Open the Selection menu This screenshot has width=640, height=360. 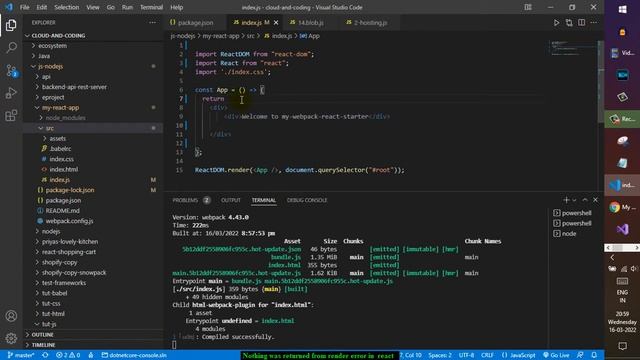tap(67, 7)
